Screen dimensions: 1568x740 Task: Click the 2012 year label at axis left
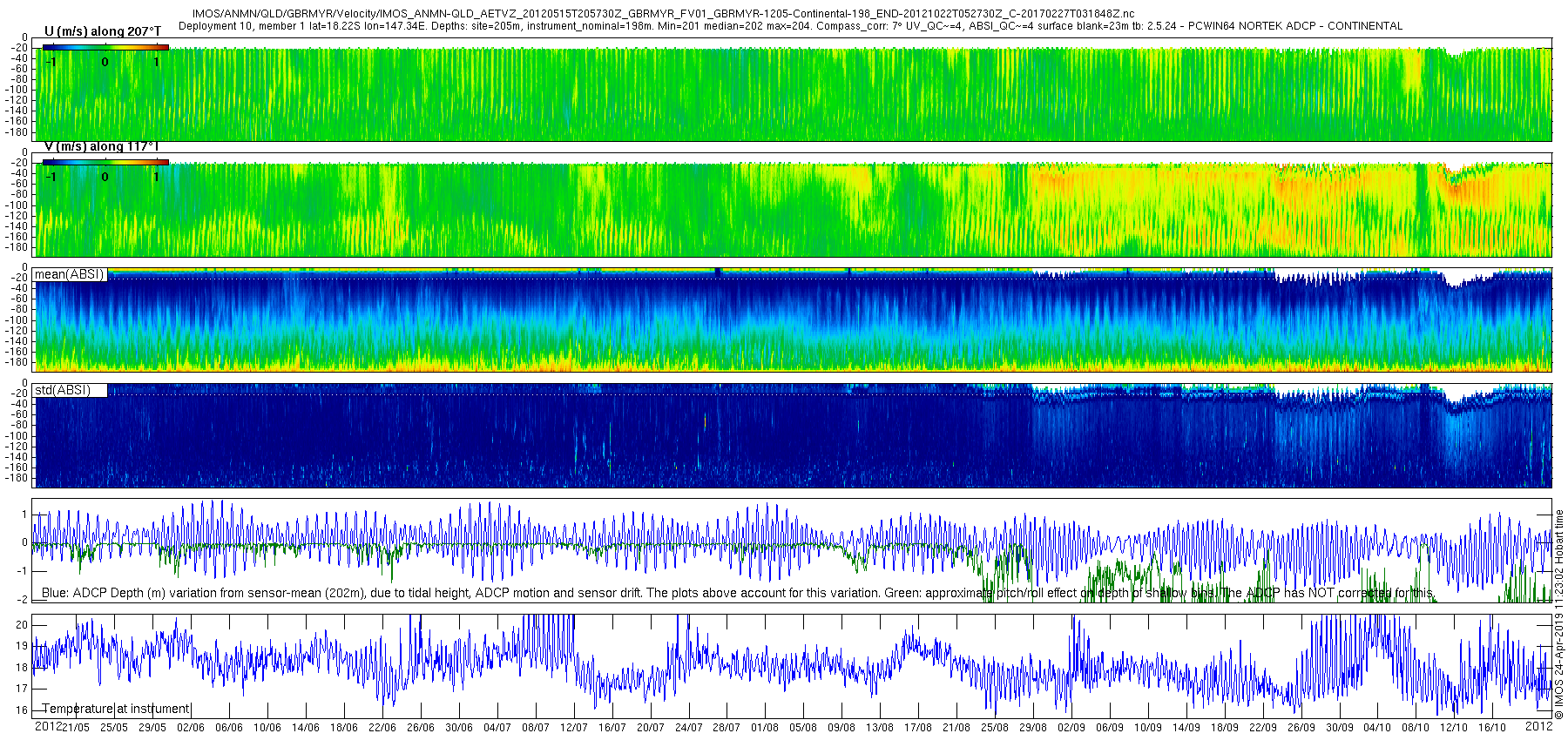click(48, 726)
